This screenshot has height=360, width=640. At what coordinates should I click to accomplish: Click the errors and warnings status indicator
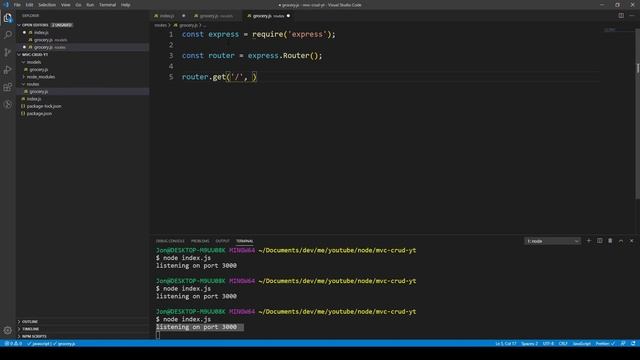pyautogui.click(x=13, y=344)
